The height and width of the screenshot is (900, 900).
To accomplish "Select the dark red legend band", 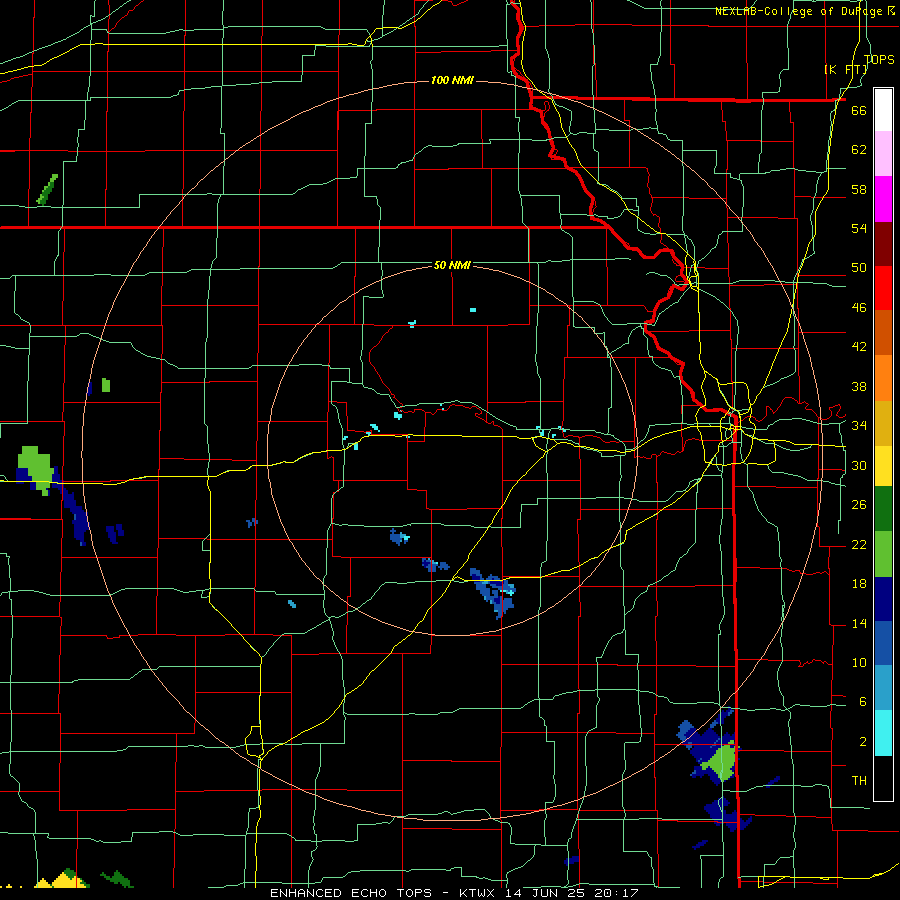I will click(x=883, y=244).
